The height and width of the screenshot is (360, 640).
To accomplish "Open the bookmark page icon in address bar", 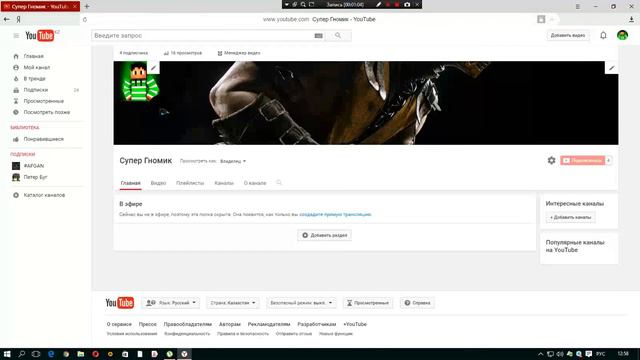I will point(541,19).
